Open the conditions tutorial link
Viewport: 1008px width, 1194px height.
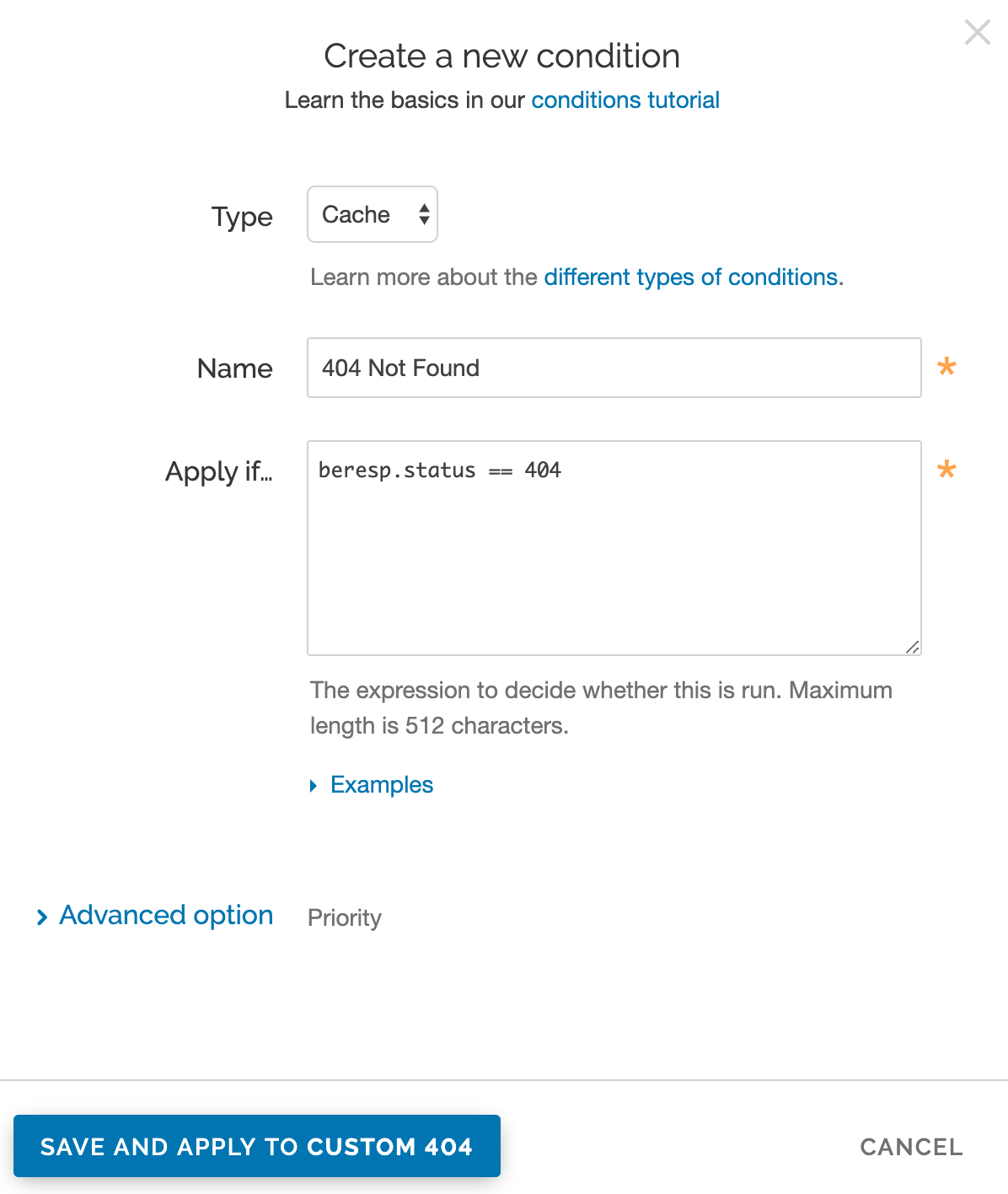click(625, 99)
